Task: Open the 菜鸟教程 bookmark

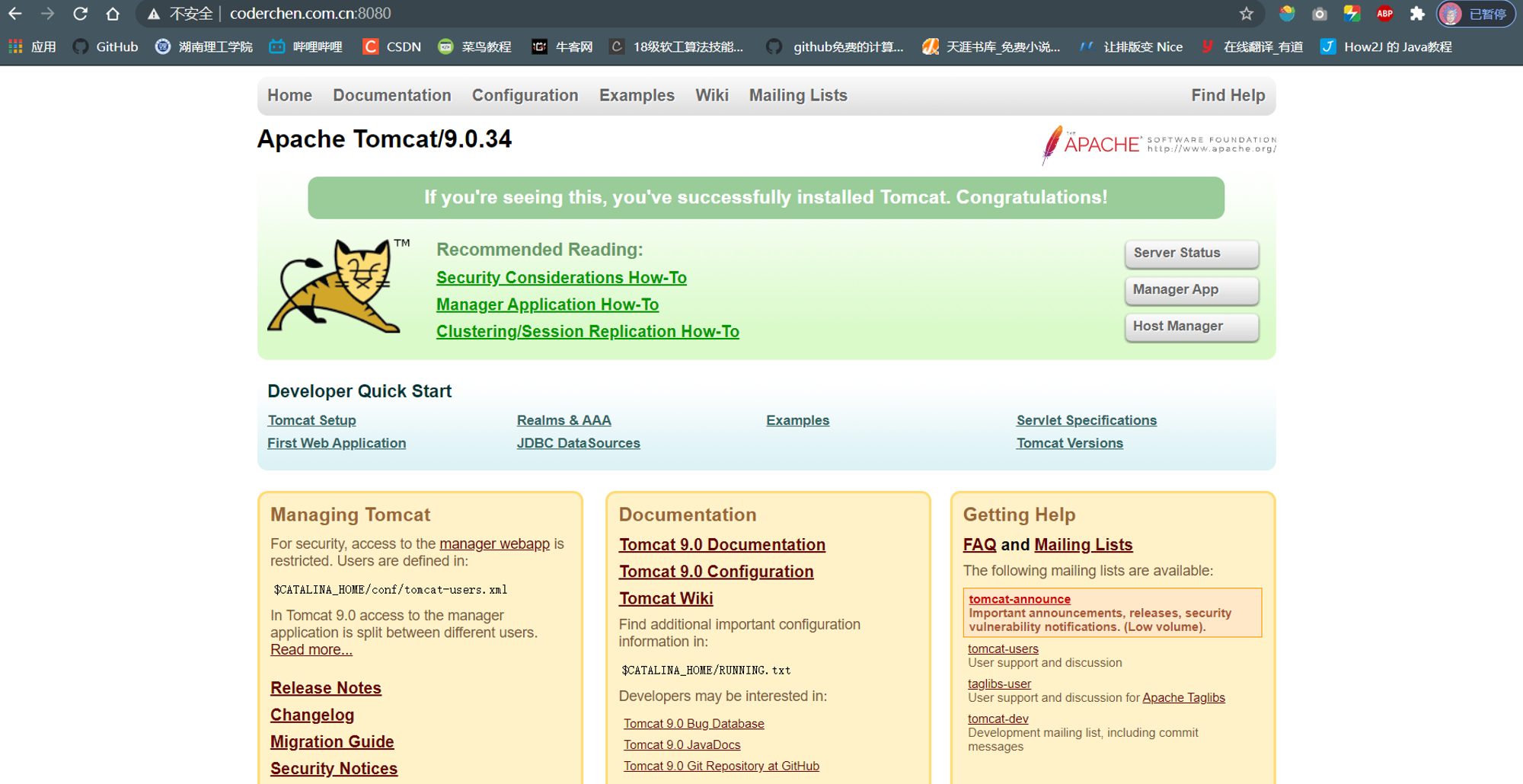Action: tap(474, 46)
